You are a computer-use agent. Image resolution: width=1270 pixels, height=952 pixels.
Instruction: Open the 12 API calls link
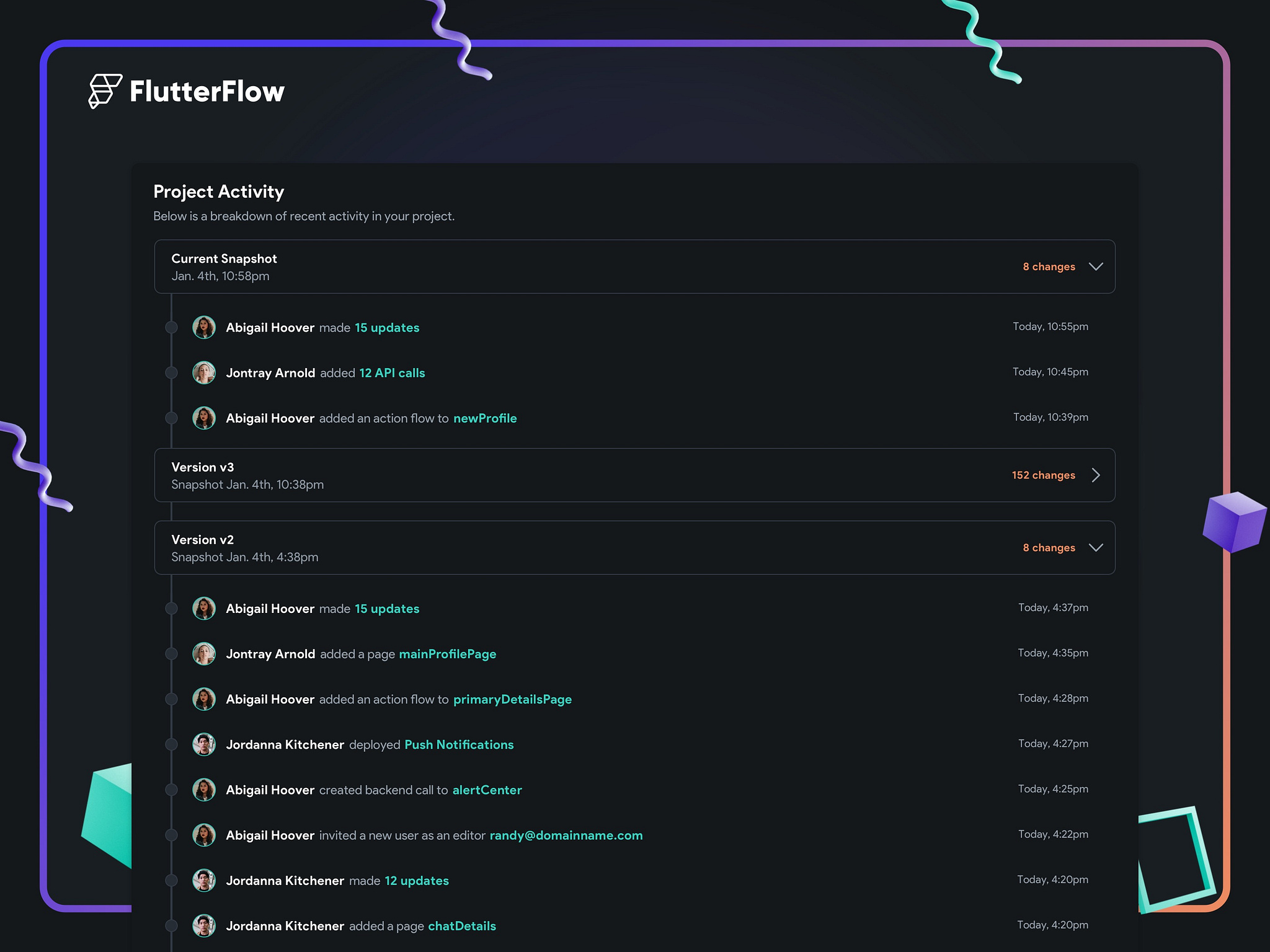click(391, 372)
